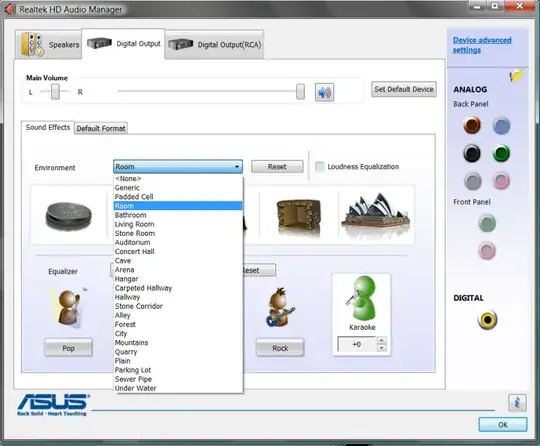
Task: Pick Room in the open environment list
Action: tap(178, 206)
